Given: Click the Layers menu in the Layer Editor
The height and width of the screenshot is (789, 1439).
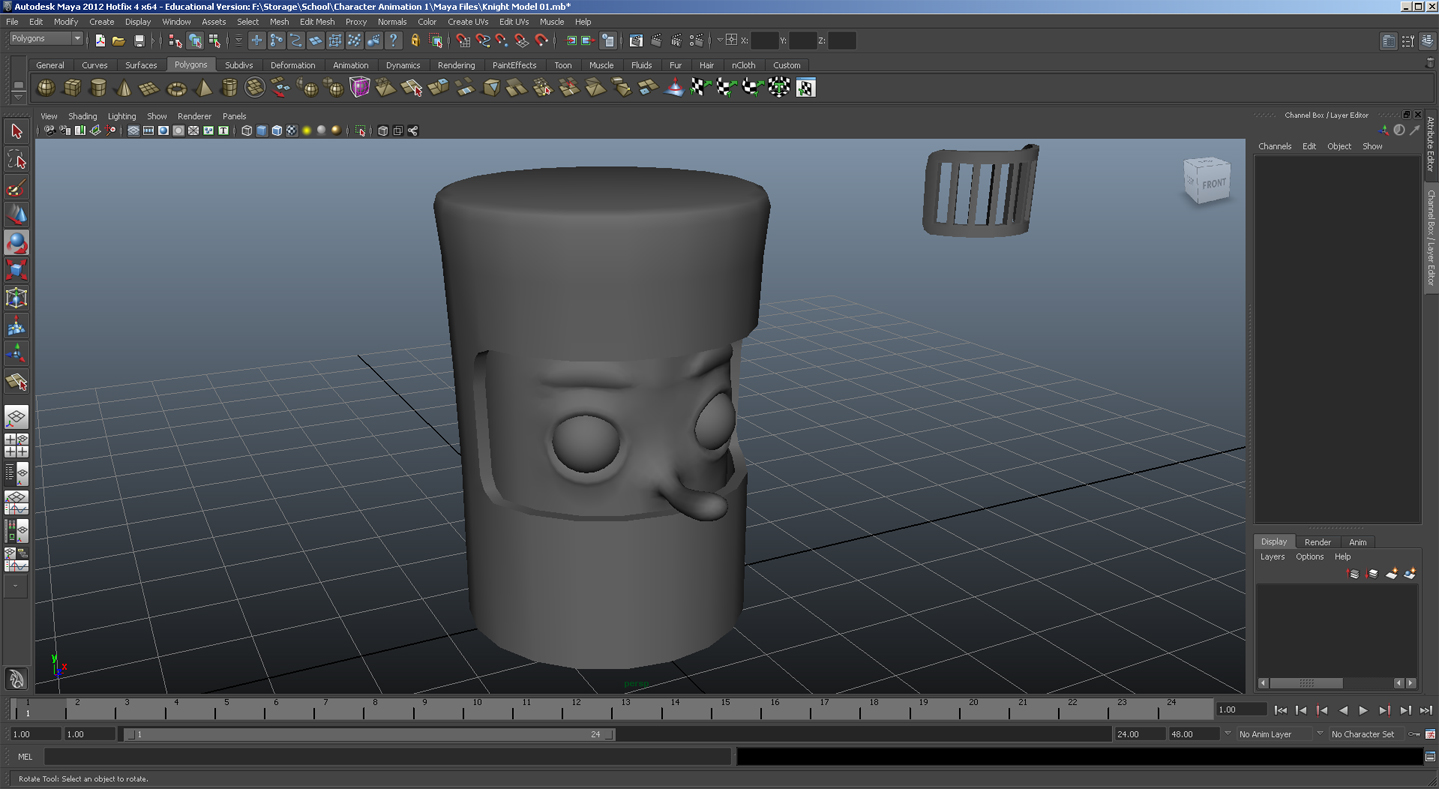Looking at the screenshot, I should [x=1271, y=557].
